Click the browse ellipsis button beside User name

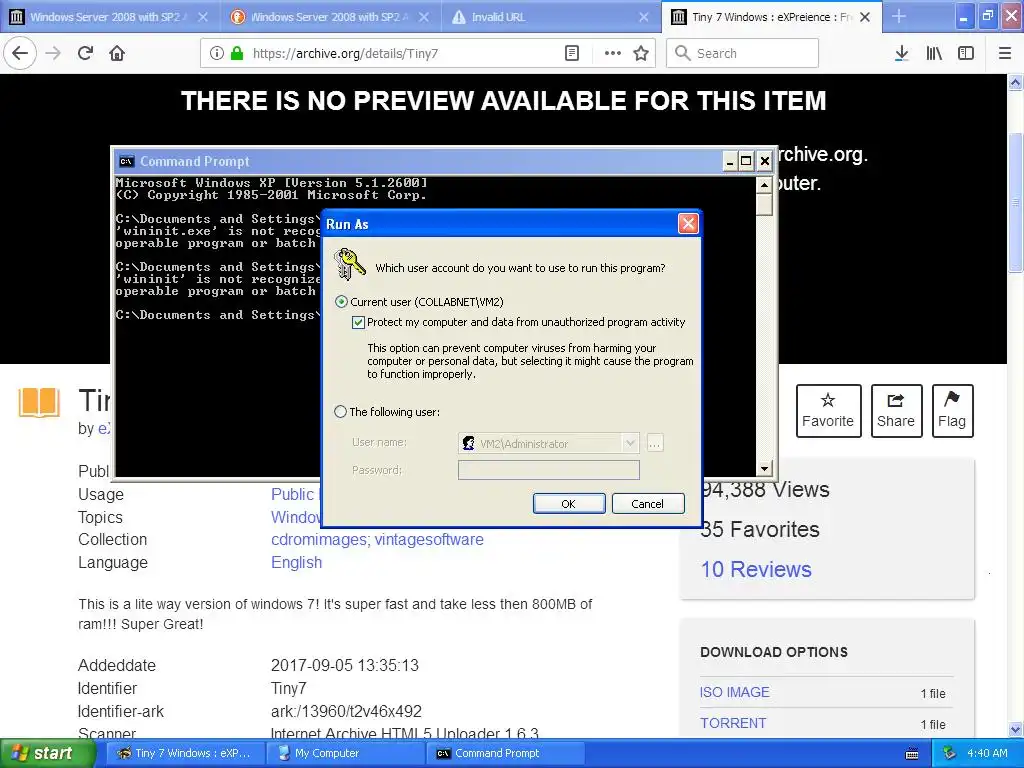654,443
